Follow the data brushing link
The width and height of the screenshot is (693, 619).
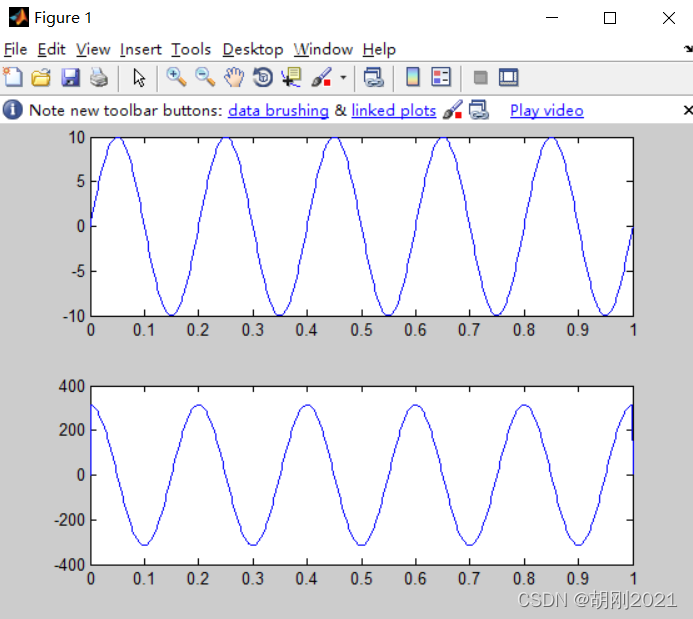[x=278, y=110]
